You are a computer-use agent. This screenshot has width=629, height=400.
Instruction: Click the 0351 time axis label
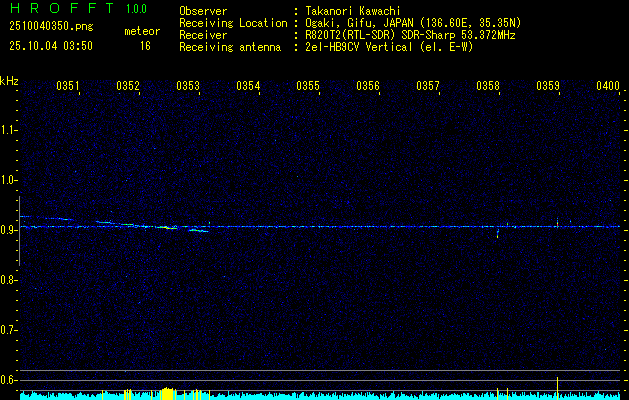pyautogui.click(x=68, y=86)
